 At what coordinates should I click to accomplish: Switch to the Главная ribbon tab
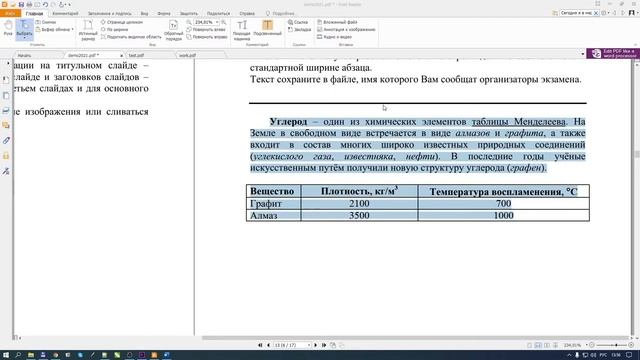click(34, 13)
